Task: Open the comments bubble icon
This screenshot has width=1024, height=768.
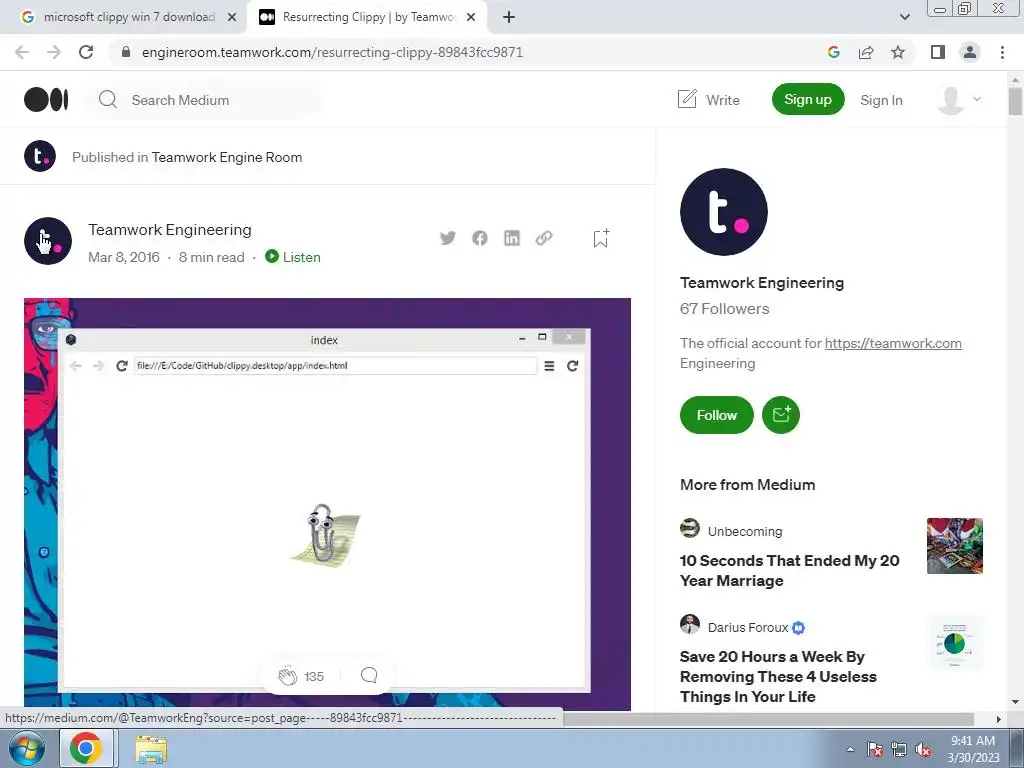Action: tap(369, 675)
